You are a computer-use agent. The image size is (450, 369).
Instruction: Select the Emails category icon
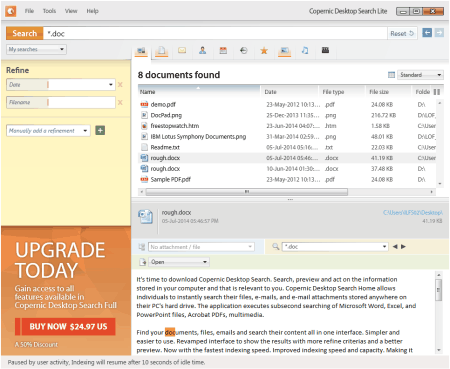coord(182,50)
